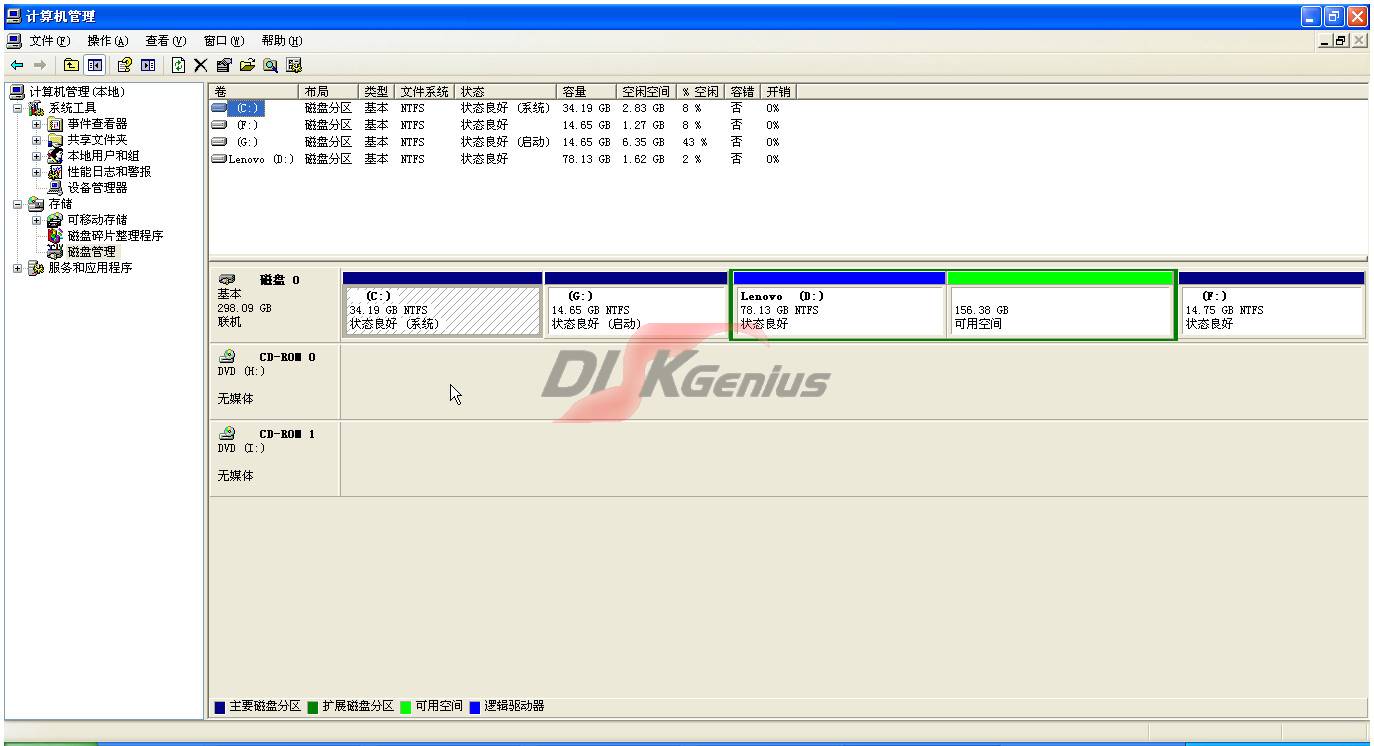Expand the 服务和应用程序 tree node
1374x746 pixels.
click(17, 268)
